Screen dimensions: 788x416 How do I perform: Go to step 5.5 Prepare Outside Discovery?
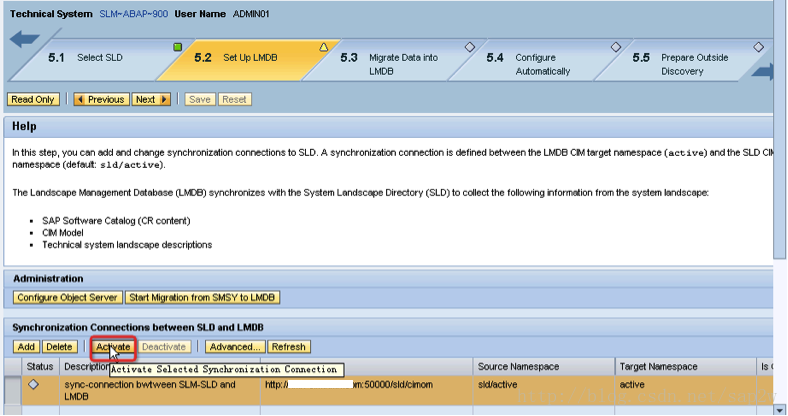694,64
